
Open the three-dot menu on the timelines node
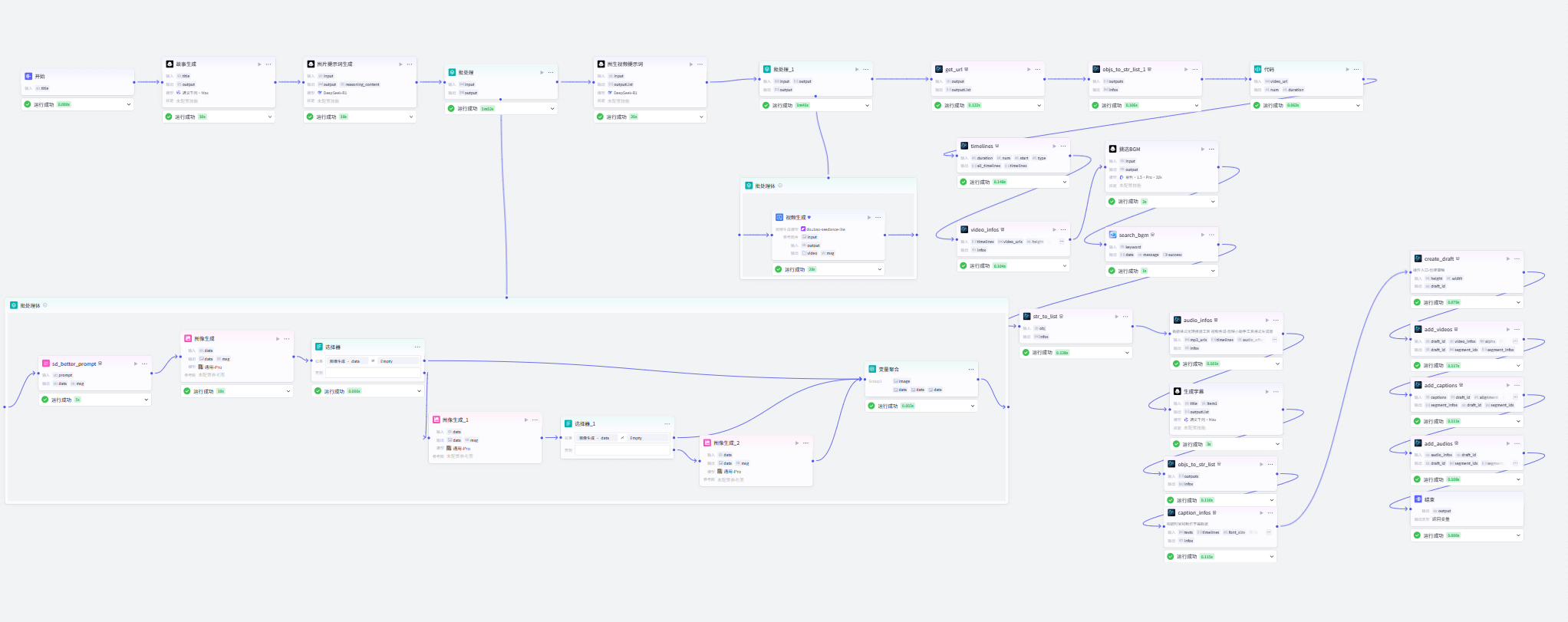click(x=1063, y=146)
